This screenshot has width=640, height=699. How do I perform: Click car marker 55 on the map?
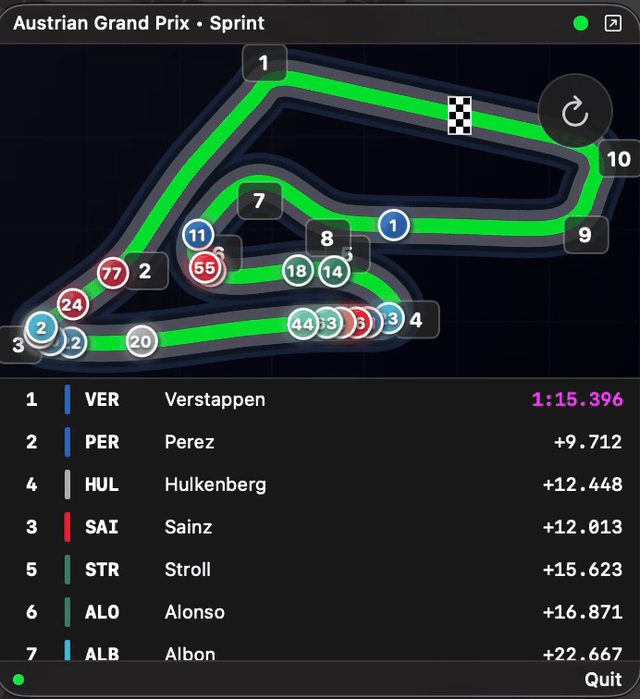(205, 268)
